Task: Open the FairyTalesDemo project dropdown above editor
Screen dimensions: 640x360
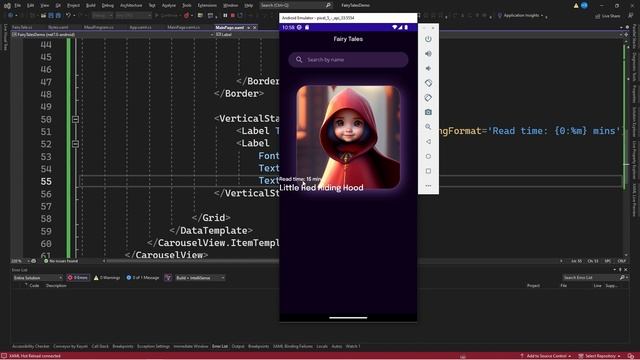Action: [113, 35]
